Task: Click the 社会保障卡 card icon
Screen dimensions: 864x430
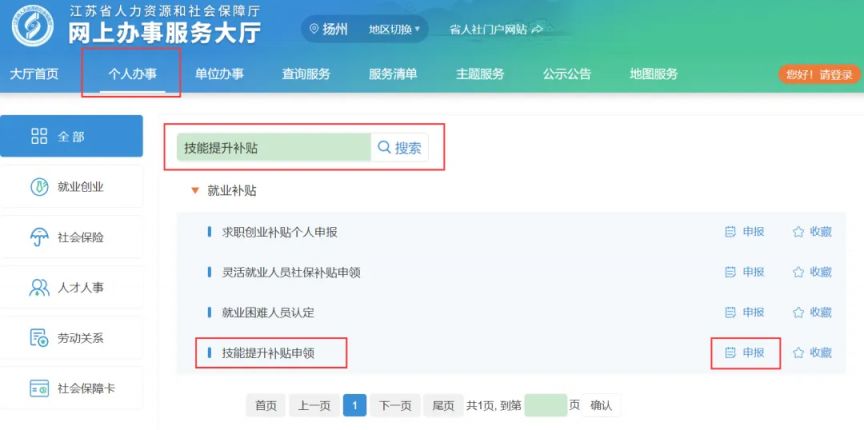Action: (x=39, y=388)
